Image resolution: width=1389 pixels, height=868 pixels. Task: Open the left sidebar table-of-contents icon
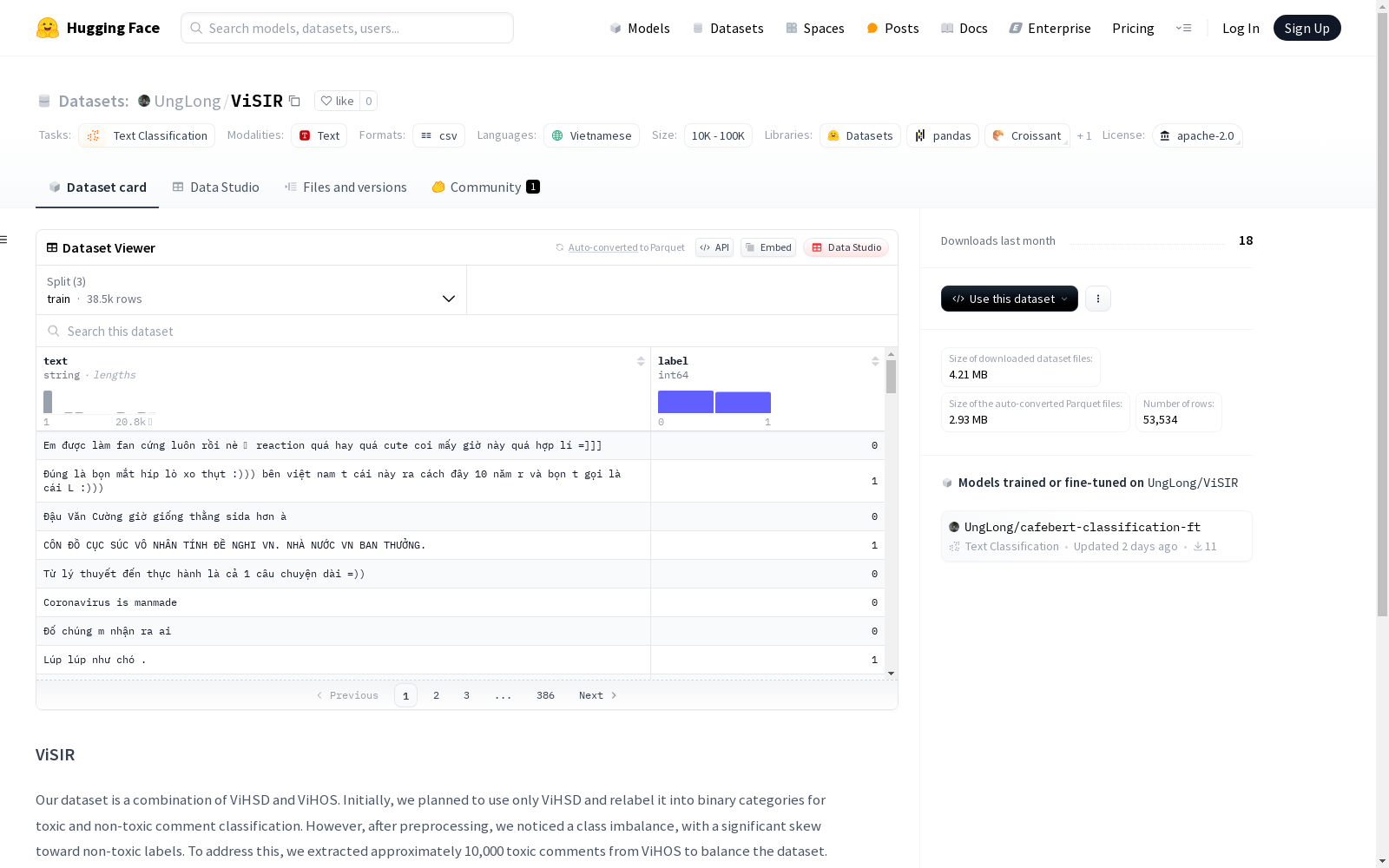coord(4,240)
